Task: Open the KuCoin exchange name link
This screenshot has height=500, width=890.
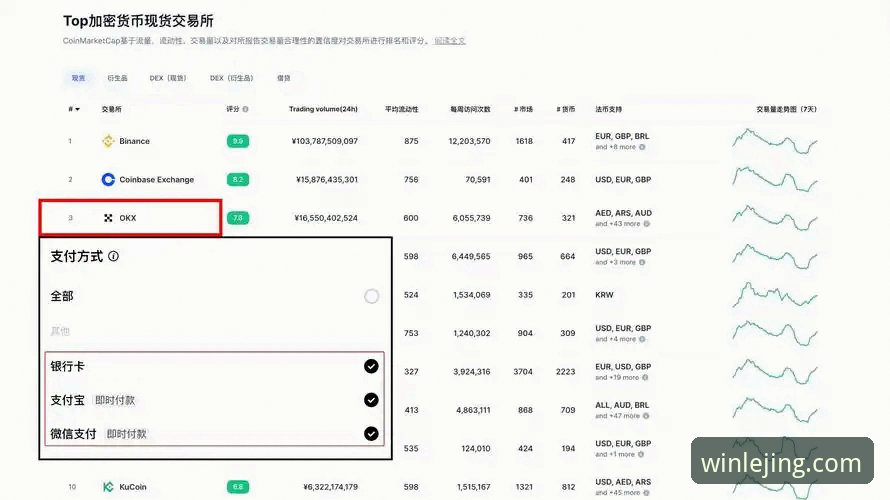Action: click(133, 487)
